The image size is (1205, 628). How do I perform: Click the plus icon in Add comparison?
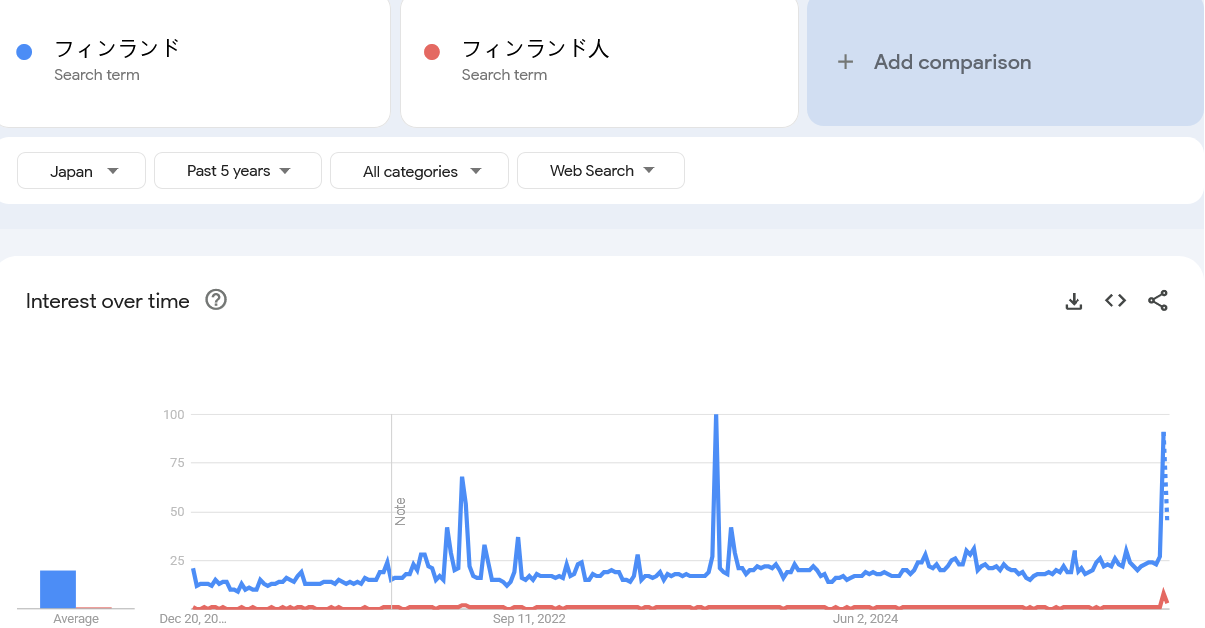point(845,62)
